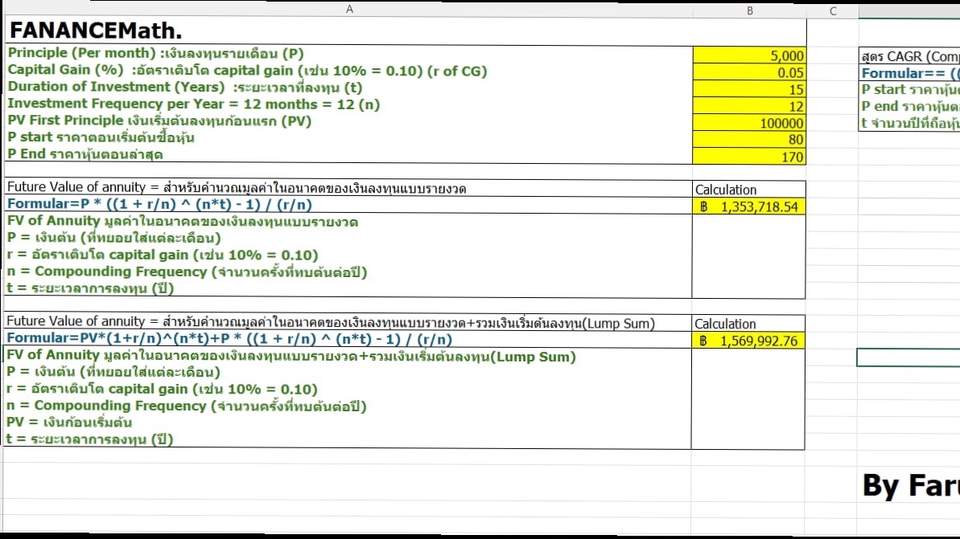960x539 pixels.
Task: Click the CAGR formula title cell
Action: [x=909, y=57]
